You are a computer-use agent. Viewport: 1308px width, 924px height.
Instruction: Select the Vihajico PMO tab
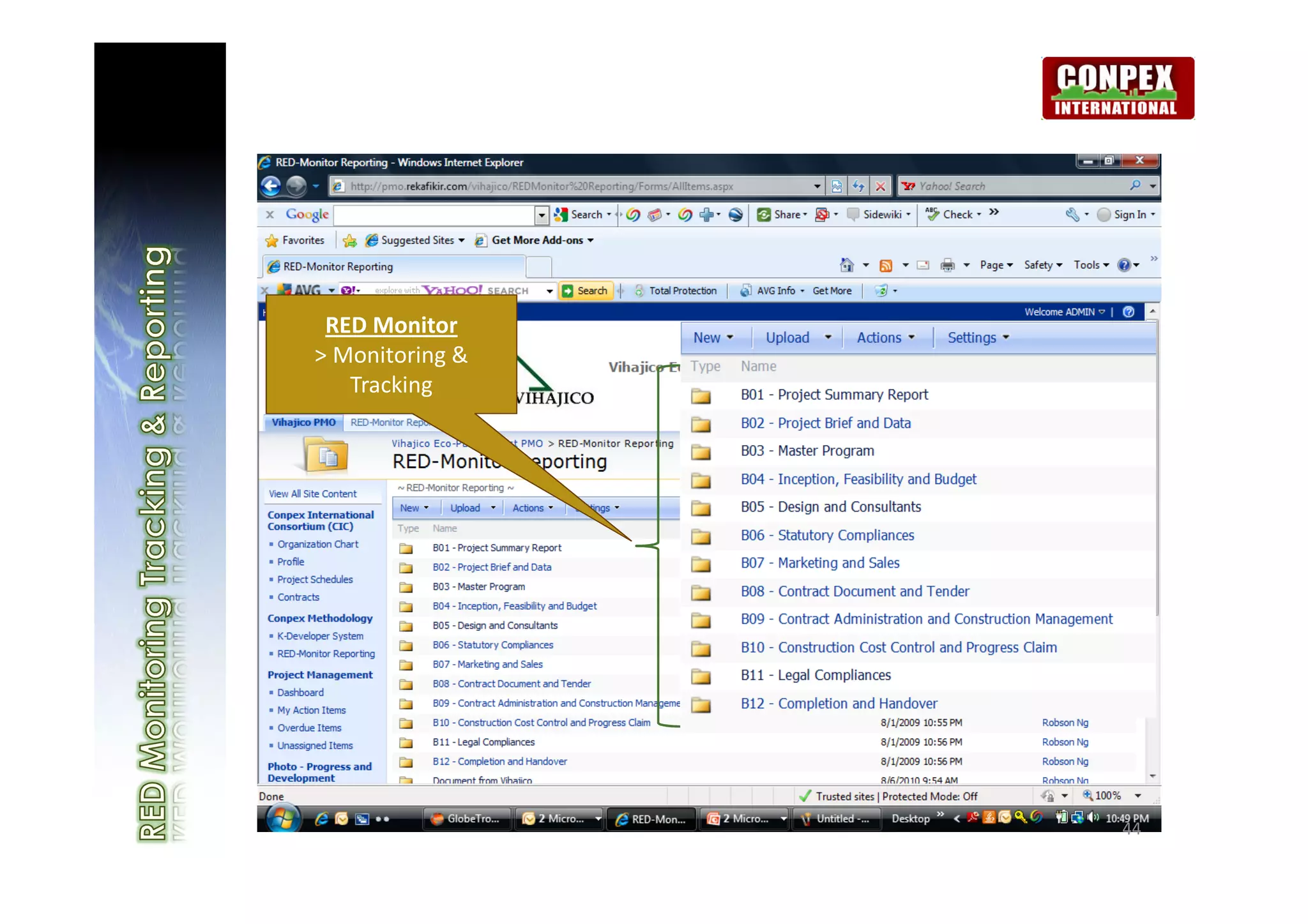pos(303,422)
